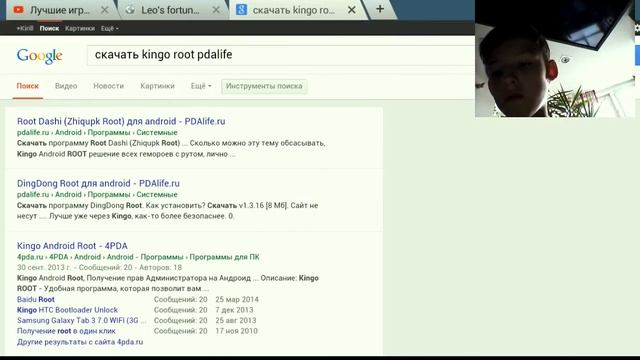Focus the search field with 'скачать kingo root pdalife'

(x=281, y=55)
